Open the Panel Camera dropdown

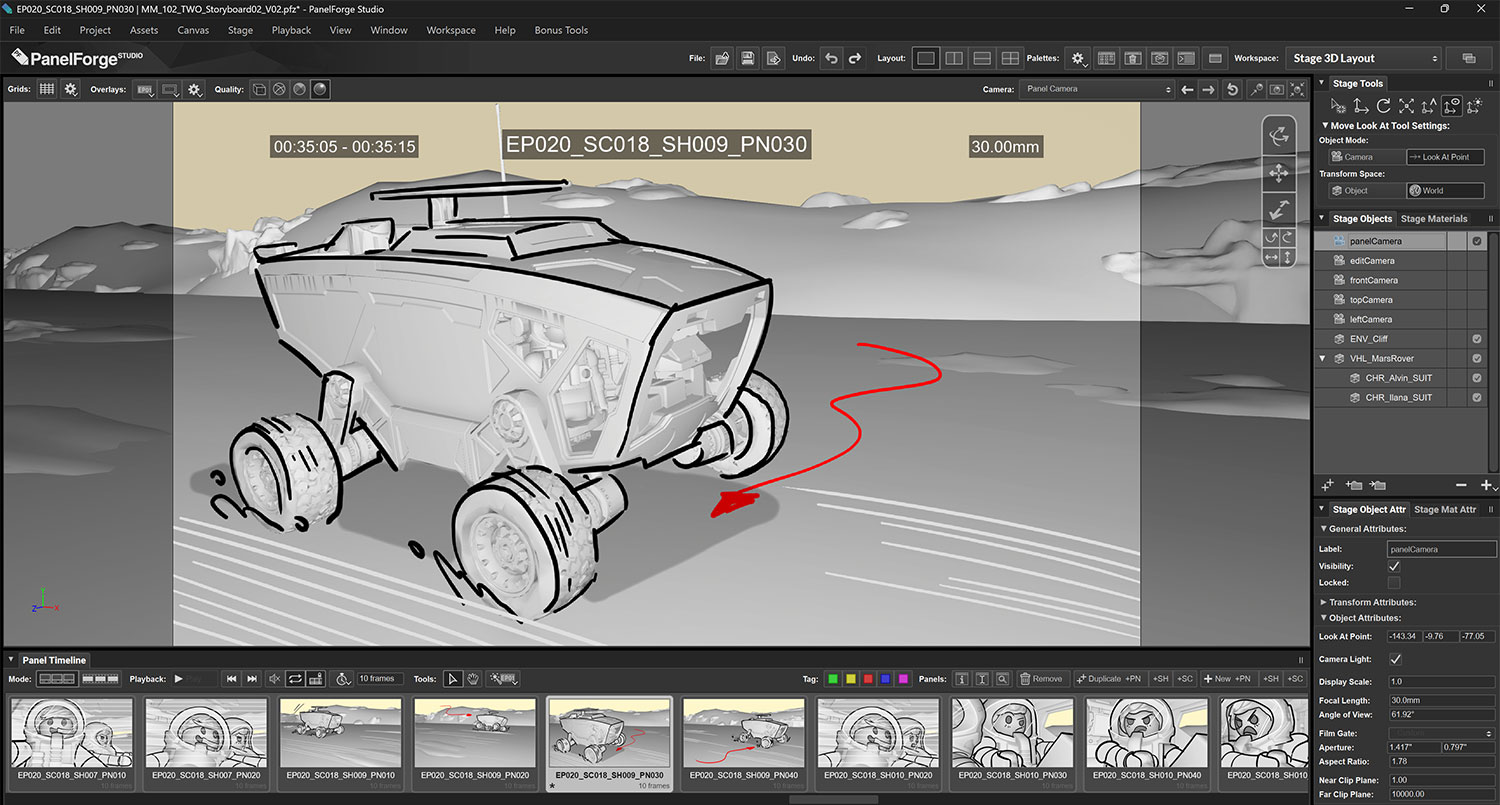pyautogui.click(x=1096, y=89)
